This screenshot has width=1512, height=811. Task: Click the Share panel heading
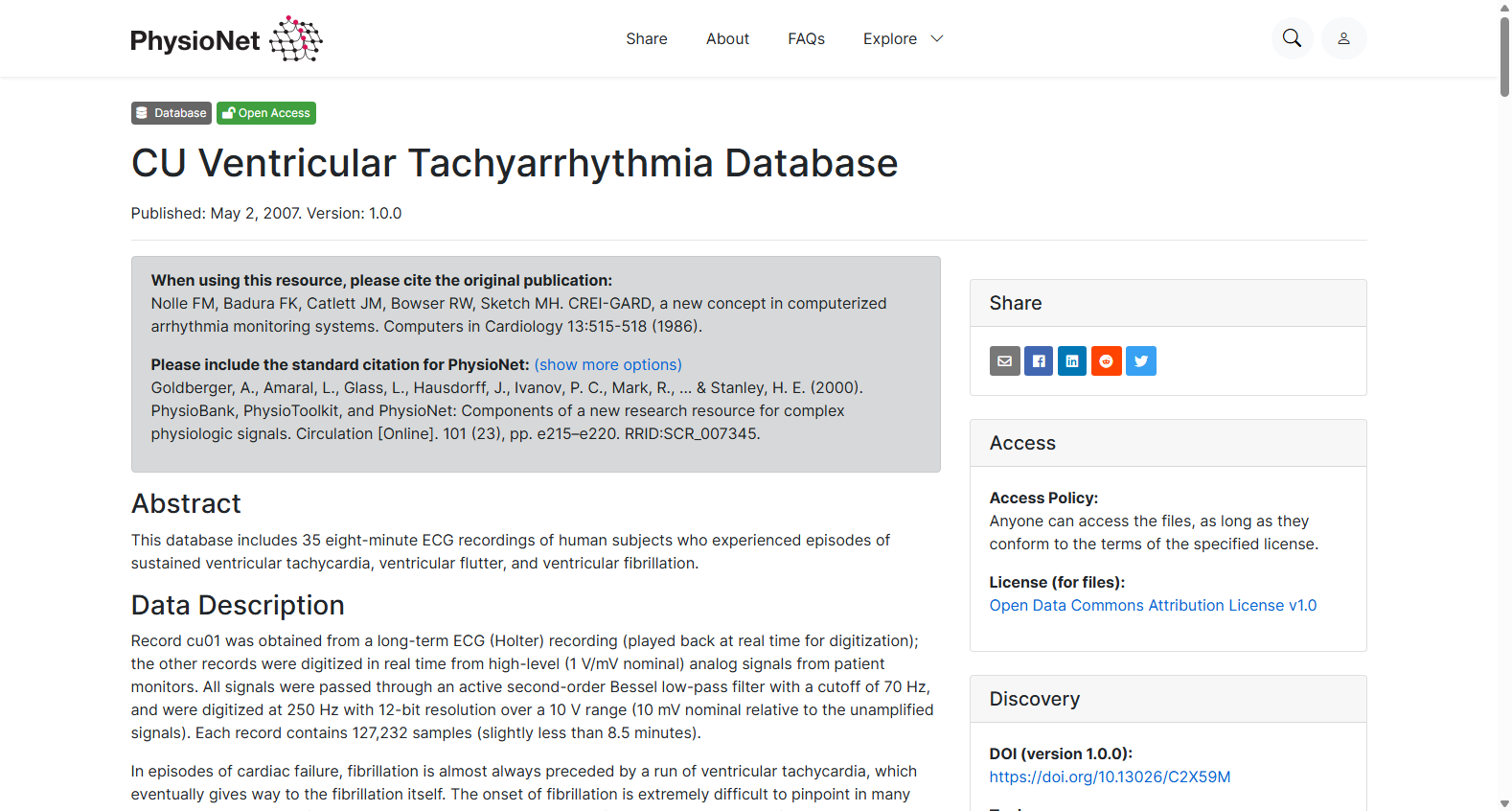coord(1016,303)
